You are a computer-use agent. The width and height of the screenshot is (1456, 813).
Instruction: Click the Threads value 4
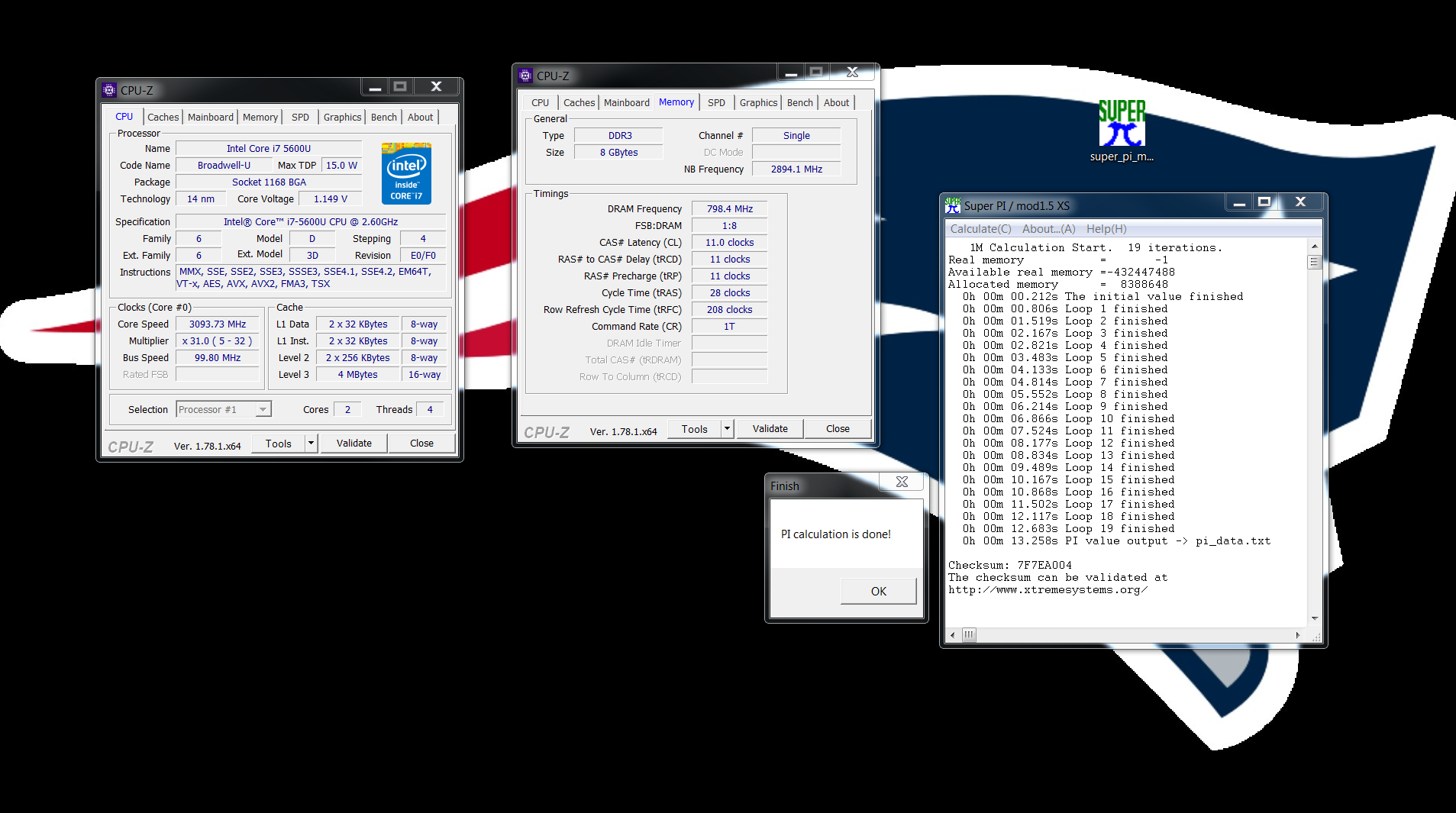[x=430, y=410]
